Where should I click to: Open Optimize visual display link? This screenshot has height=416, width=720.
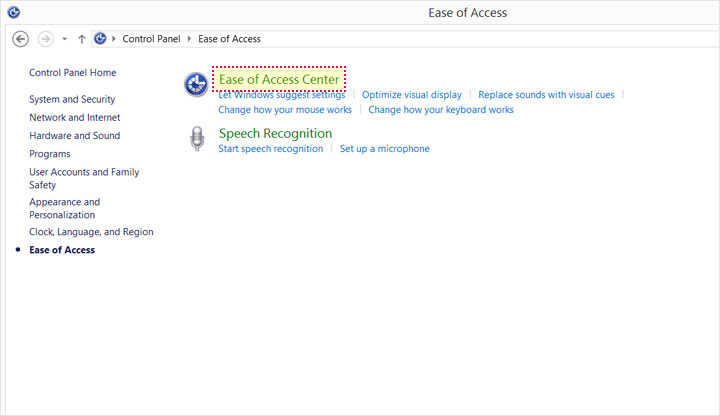pyautogui.click(x=411, y=95)
